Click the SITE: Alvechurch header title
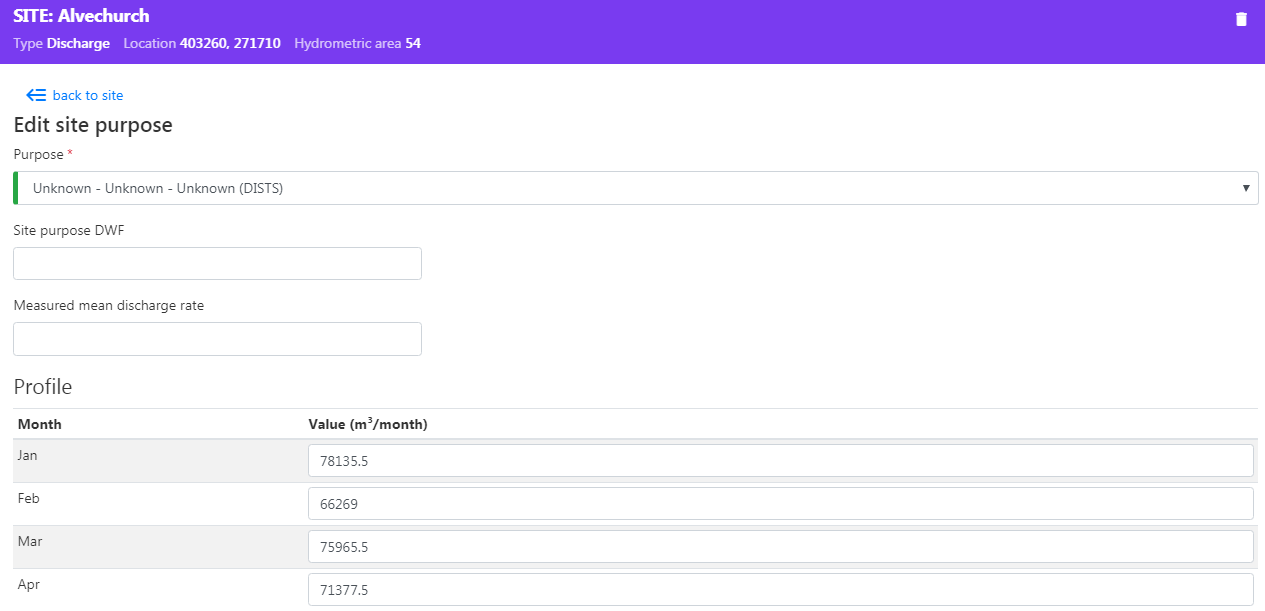The height and width of the screenshot is (611, 1265). 81,17
